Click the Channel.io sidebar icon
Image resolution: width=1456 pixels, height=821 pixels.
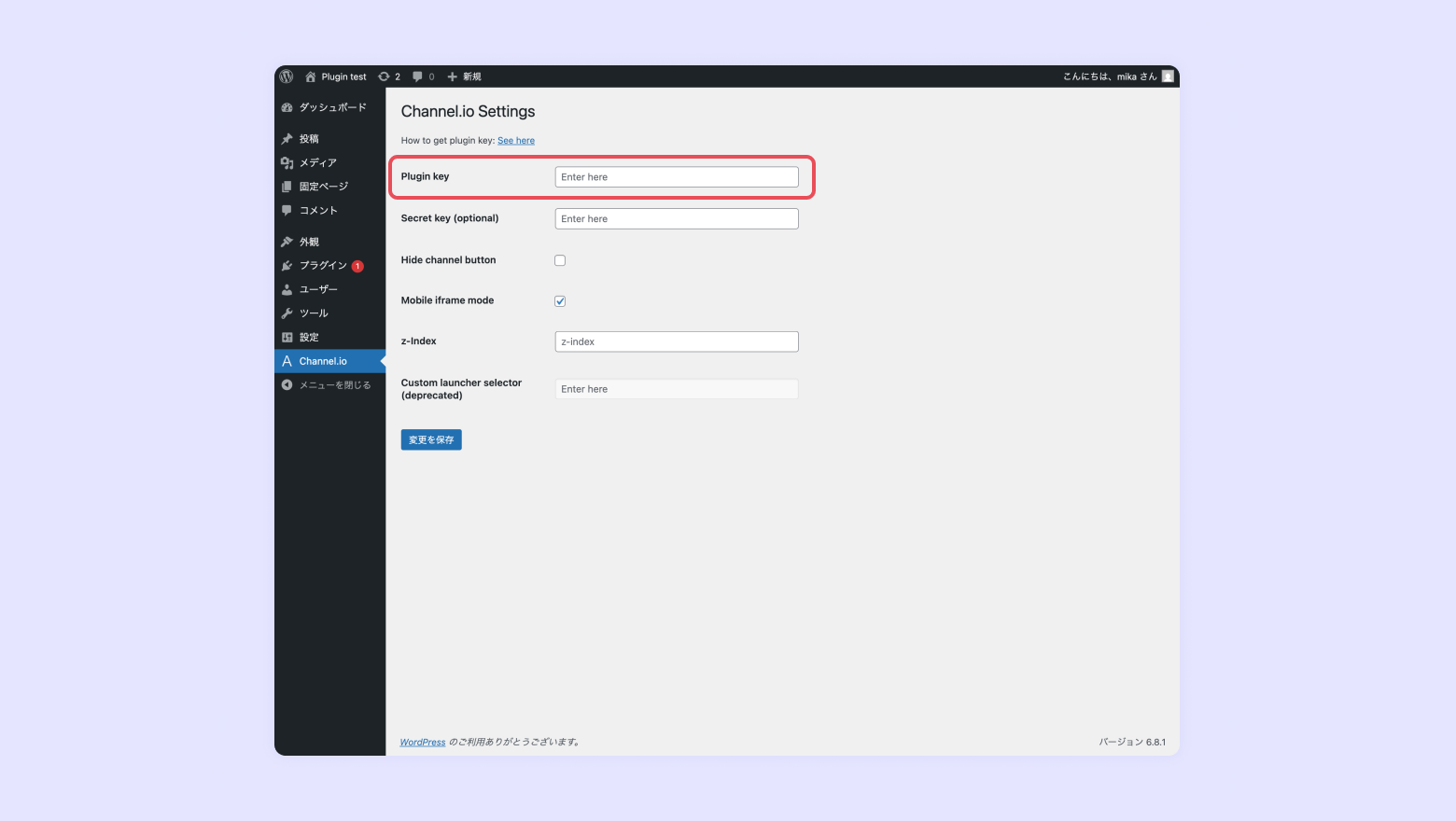click(287, 361)
